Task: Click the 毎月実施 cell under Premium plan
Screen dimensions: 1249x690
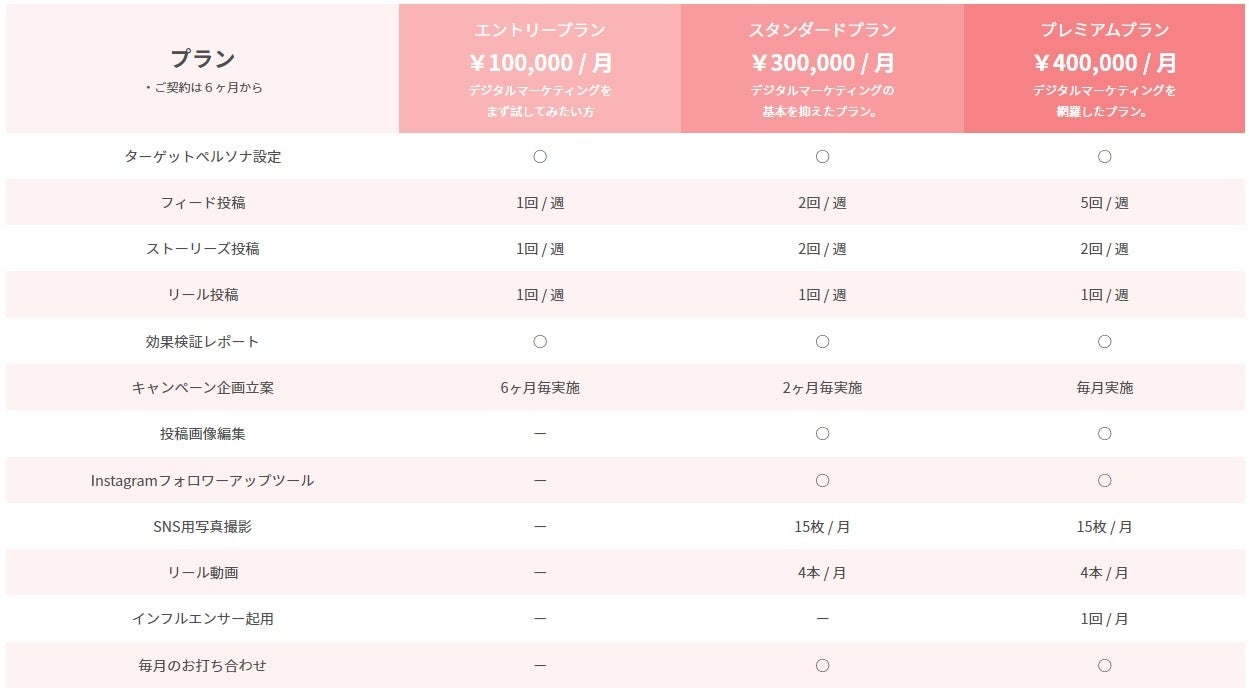Action: click(x=1104, y=388)
